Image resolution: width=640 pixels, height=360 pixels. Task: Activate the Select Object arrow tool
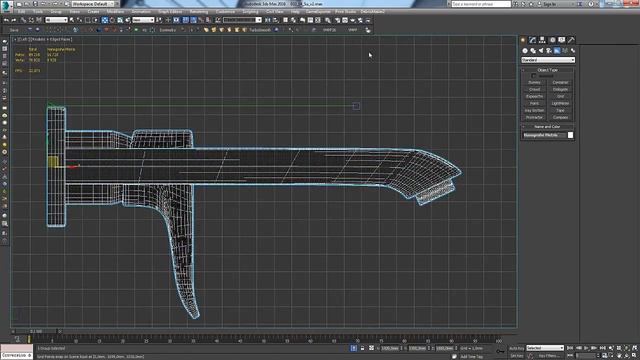[72, 20]
